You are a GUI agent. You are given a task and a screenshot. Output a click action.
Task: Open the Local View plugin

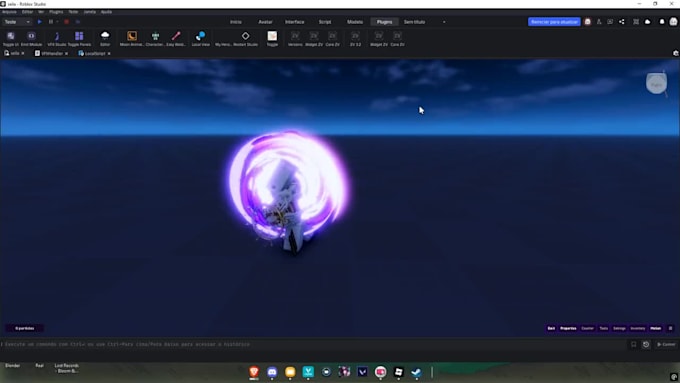(200, 38)
